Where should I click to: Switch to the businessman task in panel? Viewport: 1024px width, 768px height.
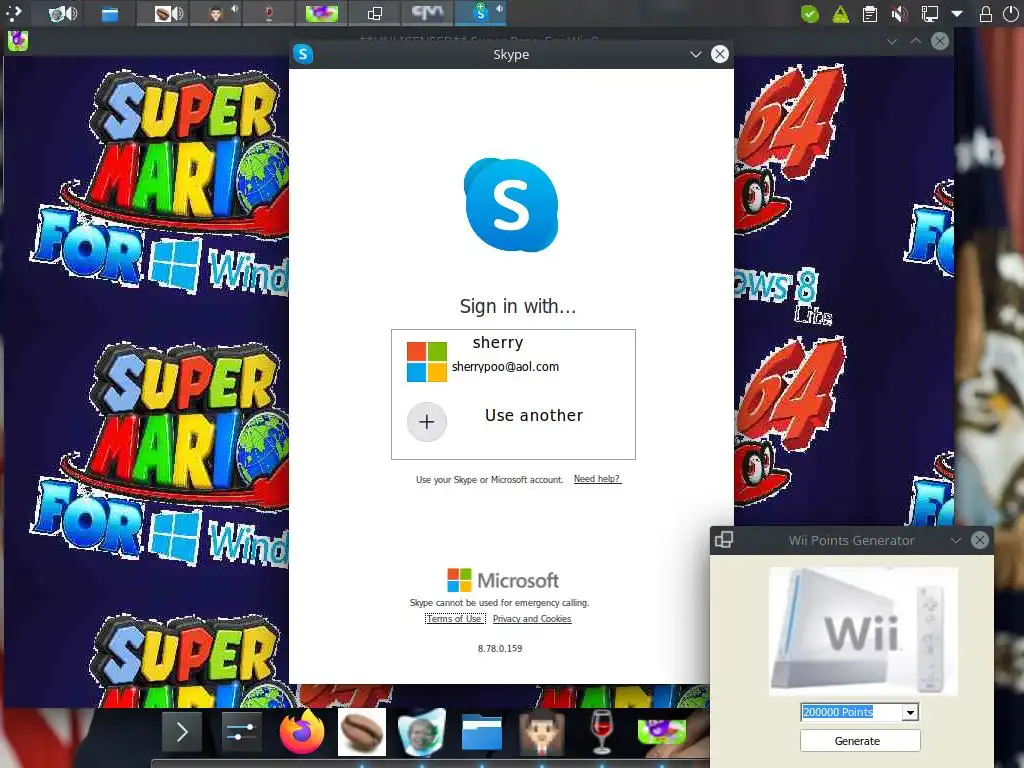tap(216, 13)
